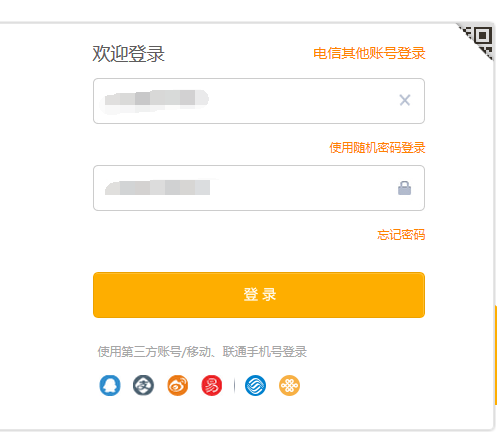Open the 忘记密码 link
Viewport: 497px width, 442px height.
point(401,235)
